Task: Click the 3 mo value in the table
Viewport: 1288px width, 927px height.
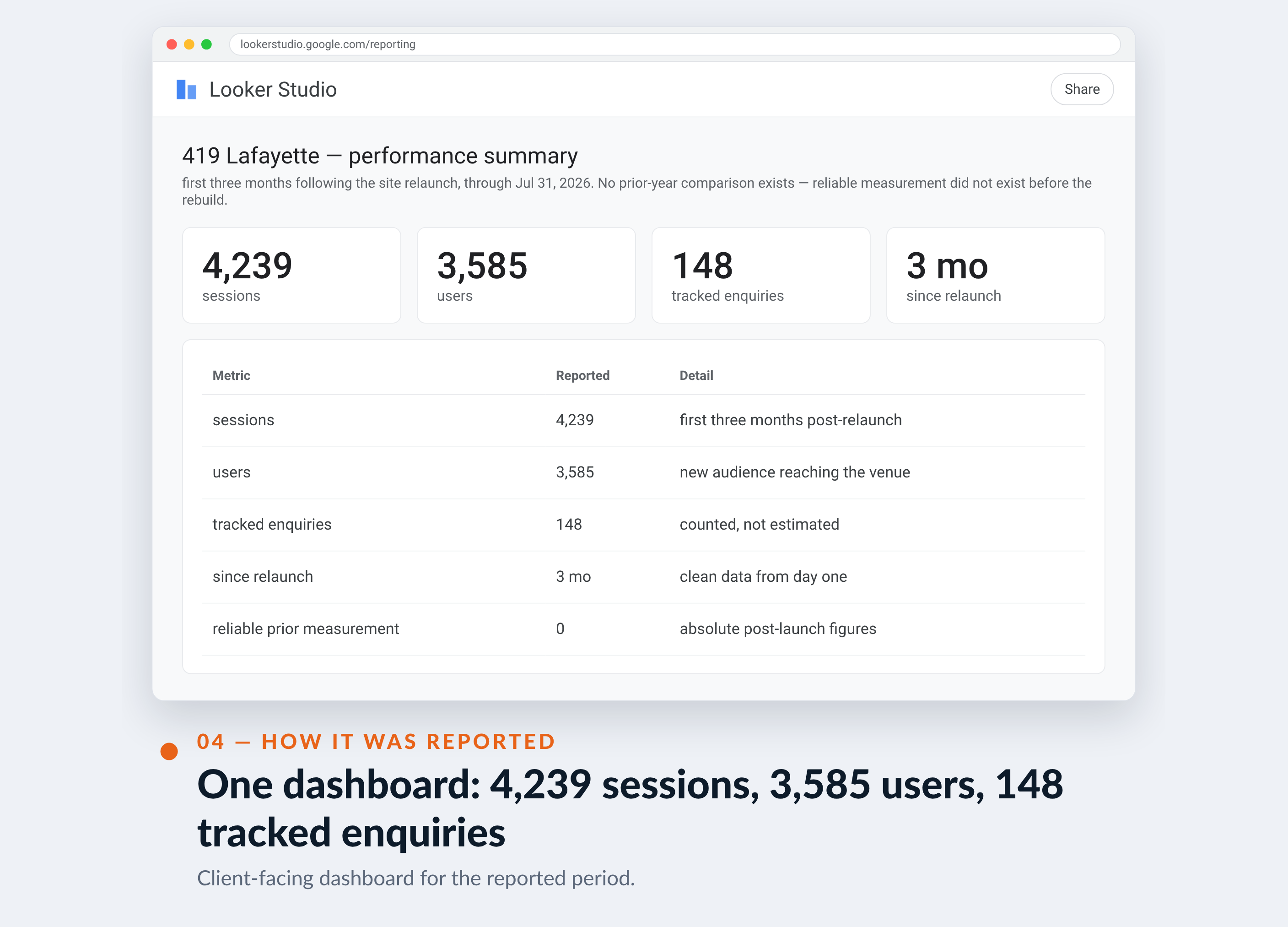Action: pyautogui.click(x=573, y=576)
